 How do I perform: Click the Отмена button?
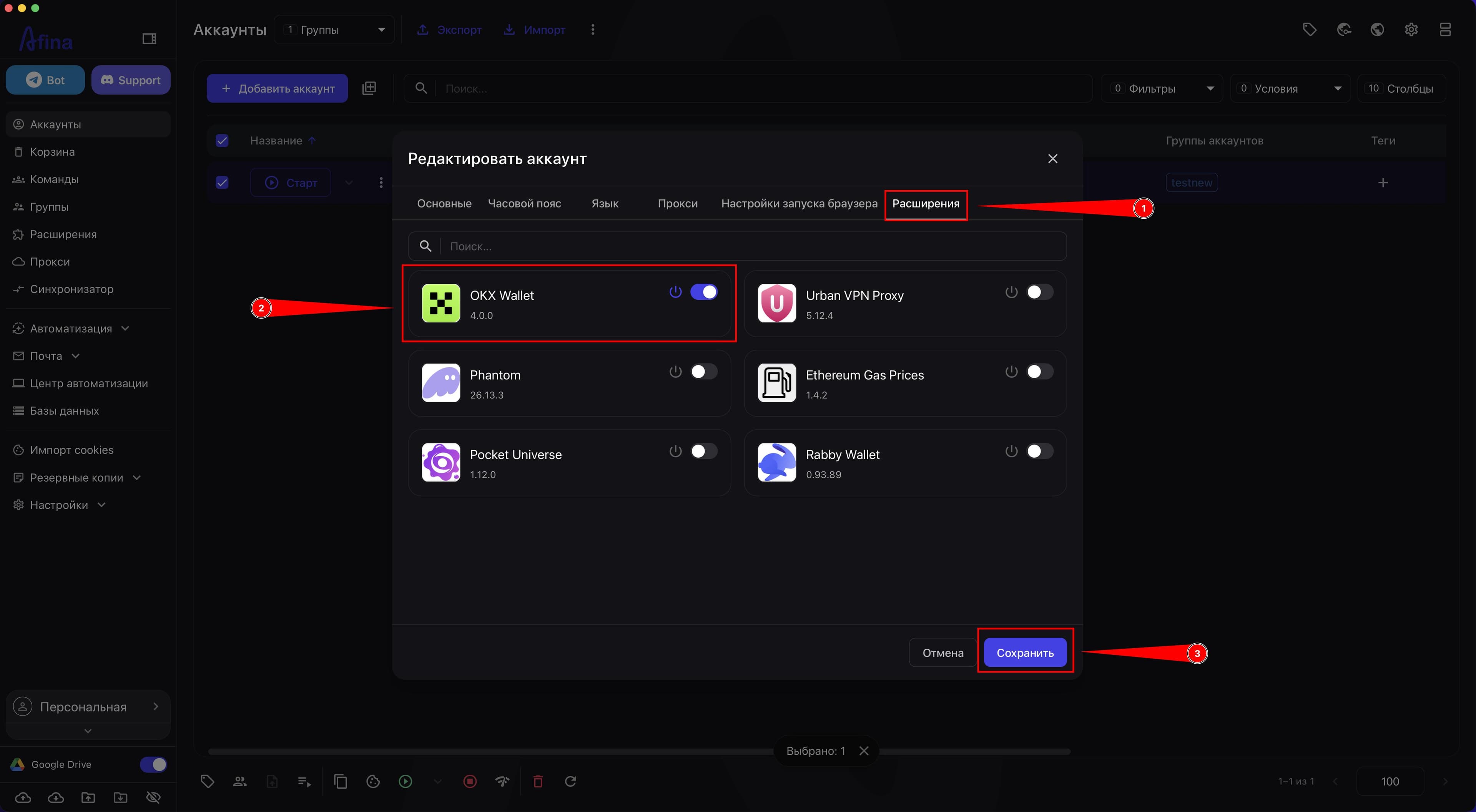coord(942,653)
